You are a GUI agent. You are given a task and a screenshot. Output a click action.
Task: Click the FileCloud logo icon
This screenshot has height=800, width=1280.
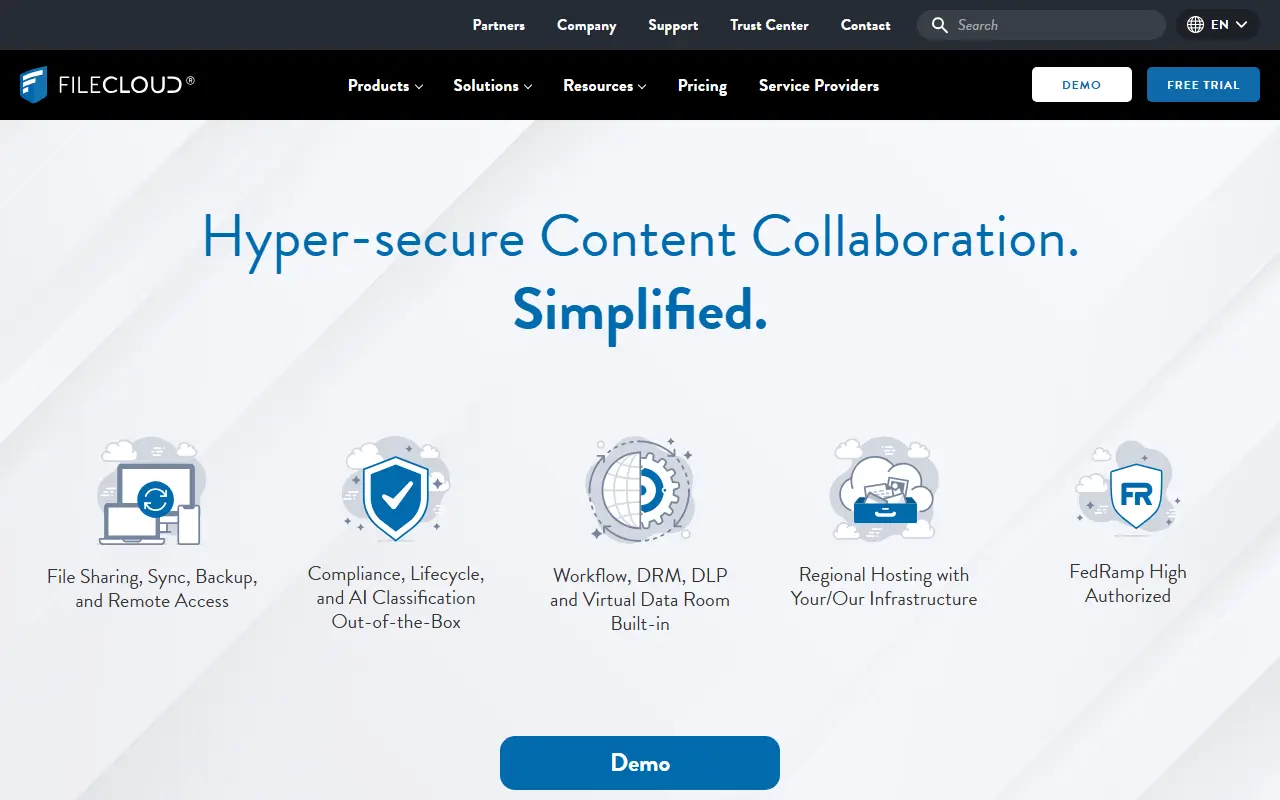pos(34,85)
